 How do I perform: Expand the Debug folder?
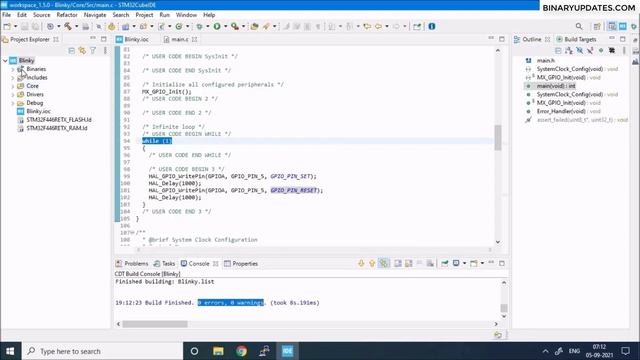click(13, 103)
